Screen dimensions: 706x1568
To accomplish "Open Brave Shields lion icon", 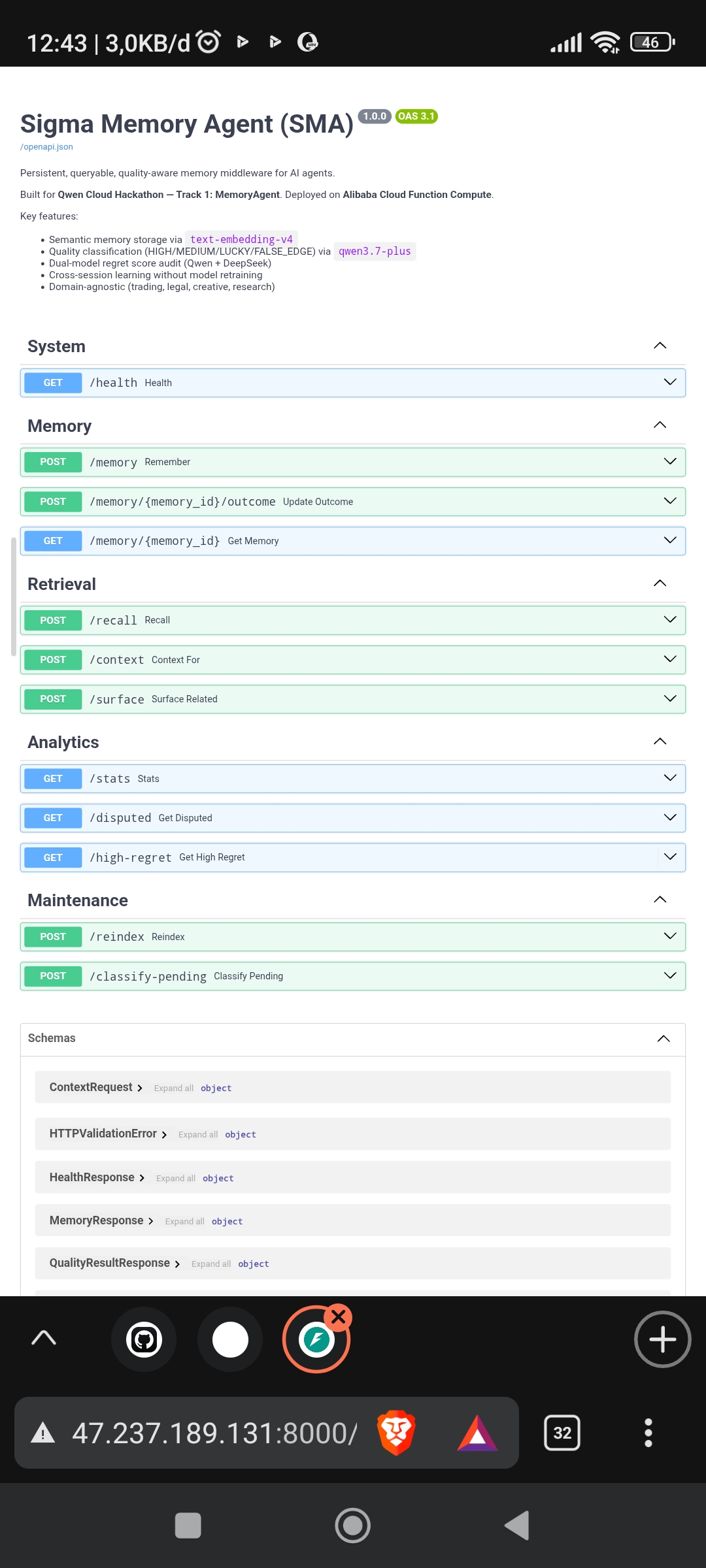I will (x=396, y=1432).
